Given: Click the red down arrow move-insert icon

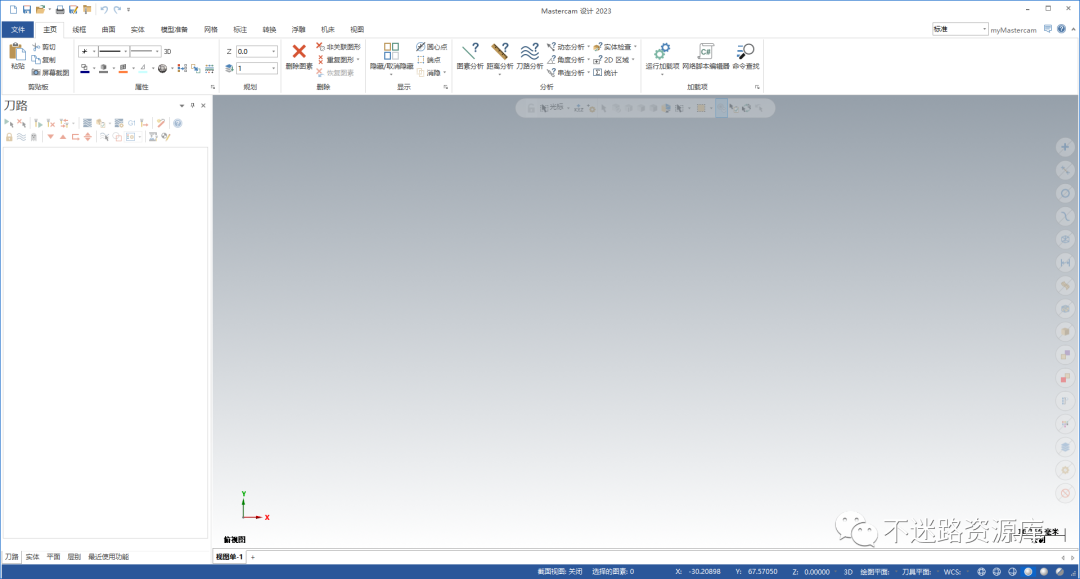Looking at the screenshot, I should [x=50, y=137].
